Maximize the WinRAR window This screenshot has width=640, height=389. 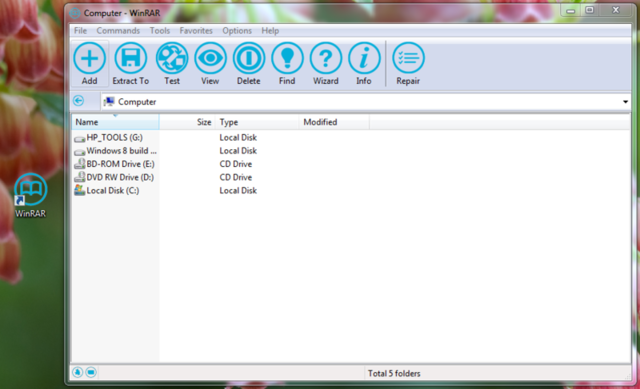(x=589, y=11)
